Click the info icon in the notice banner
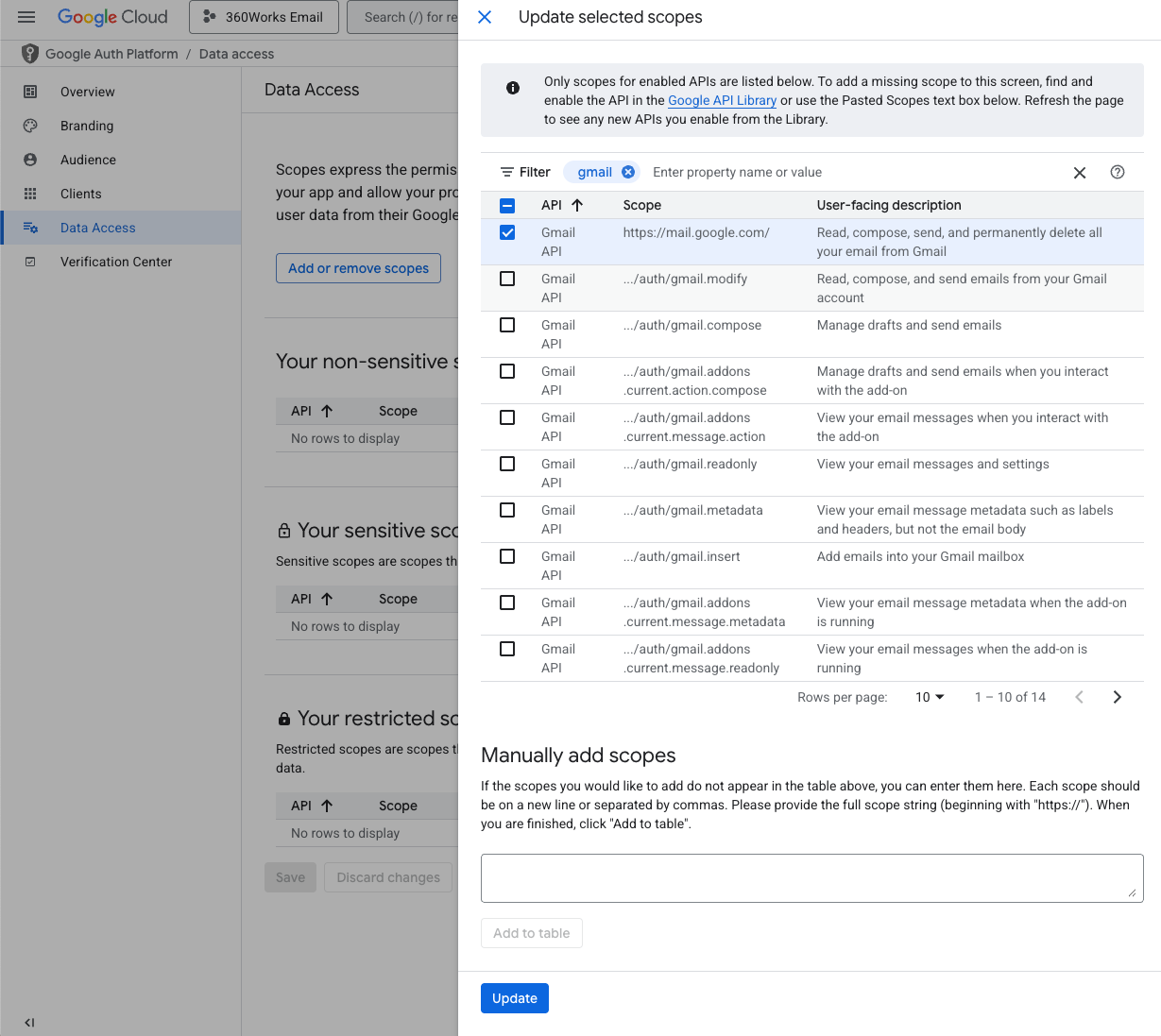Screen dimensions: 1161x1036 pyautogui.click(x=513, y=88)
